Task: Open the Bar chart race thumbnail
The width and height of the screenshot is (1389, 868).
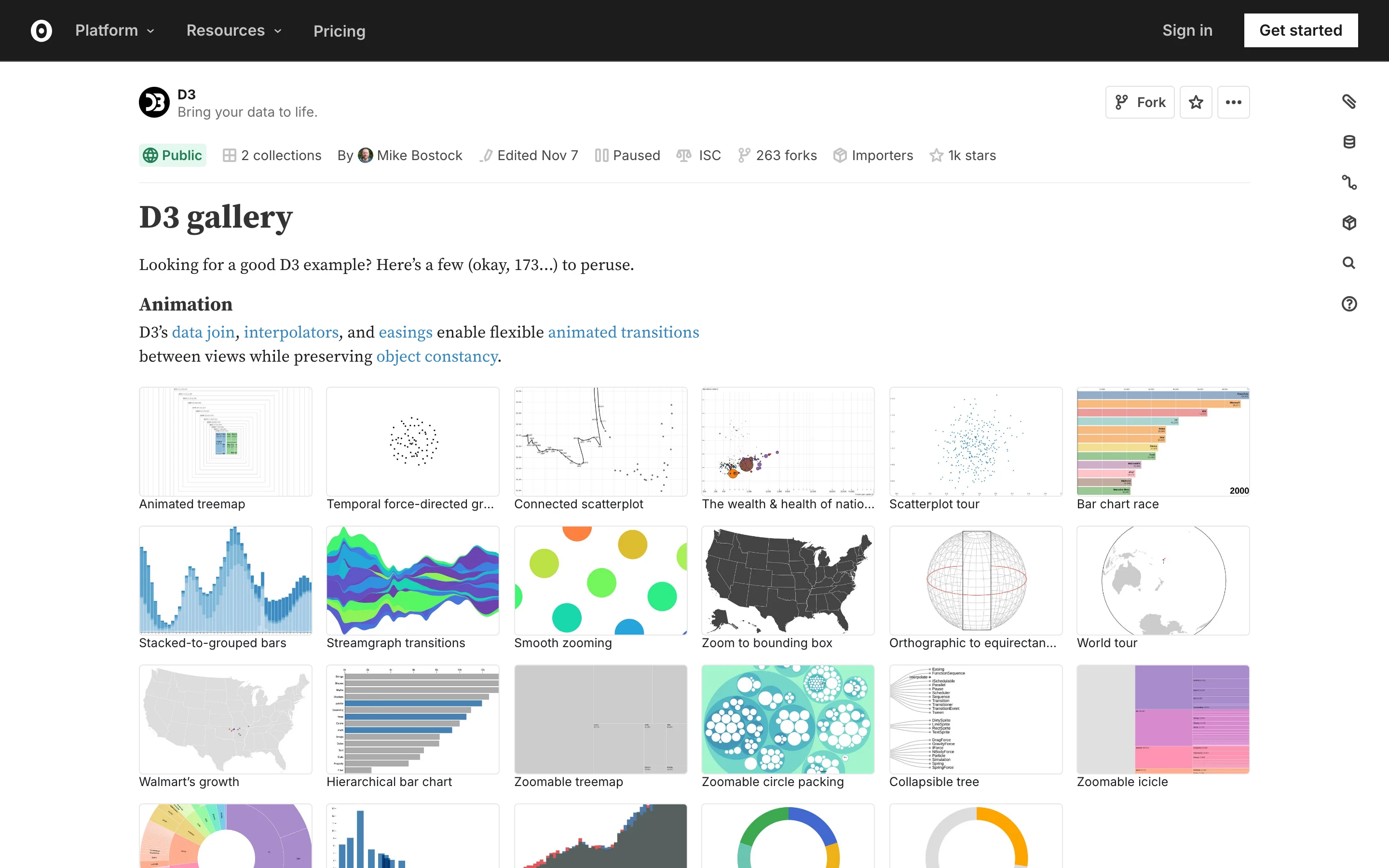Action: pyautogui.click(x=1163, y=441)
